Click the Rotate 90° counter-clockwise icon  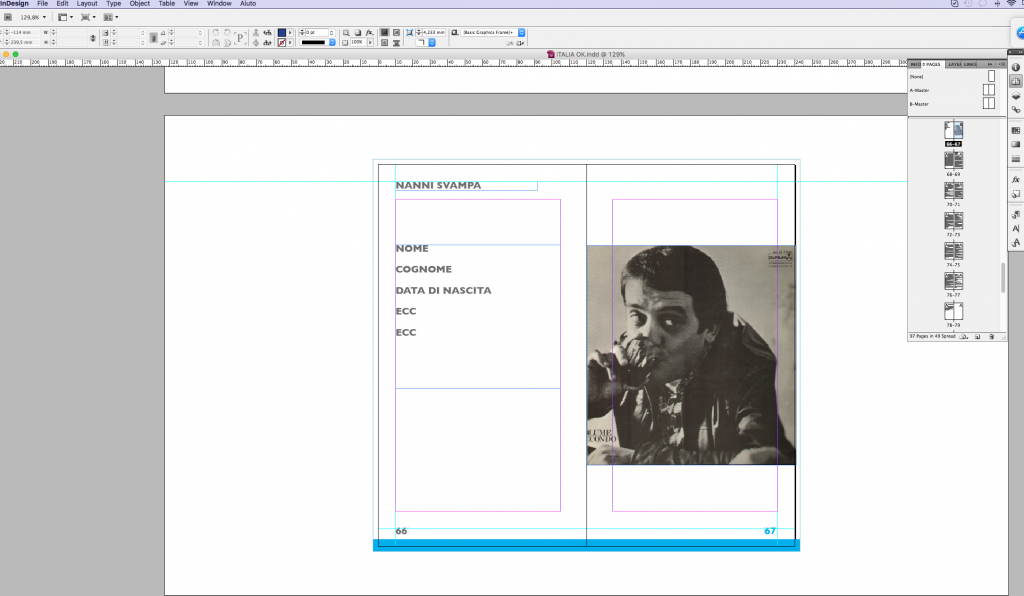coord(227,33)
